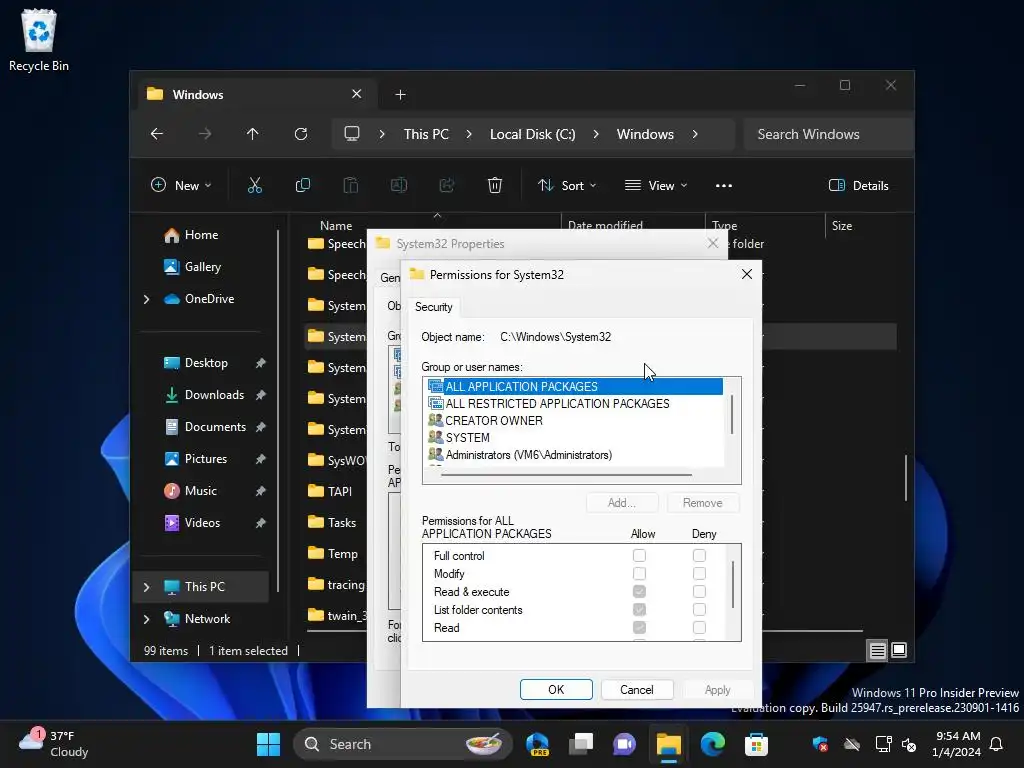1024x768 pixels.
Task: Click OK in the Permissions dialog
Action: point(556,690)
